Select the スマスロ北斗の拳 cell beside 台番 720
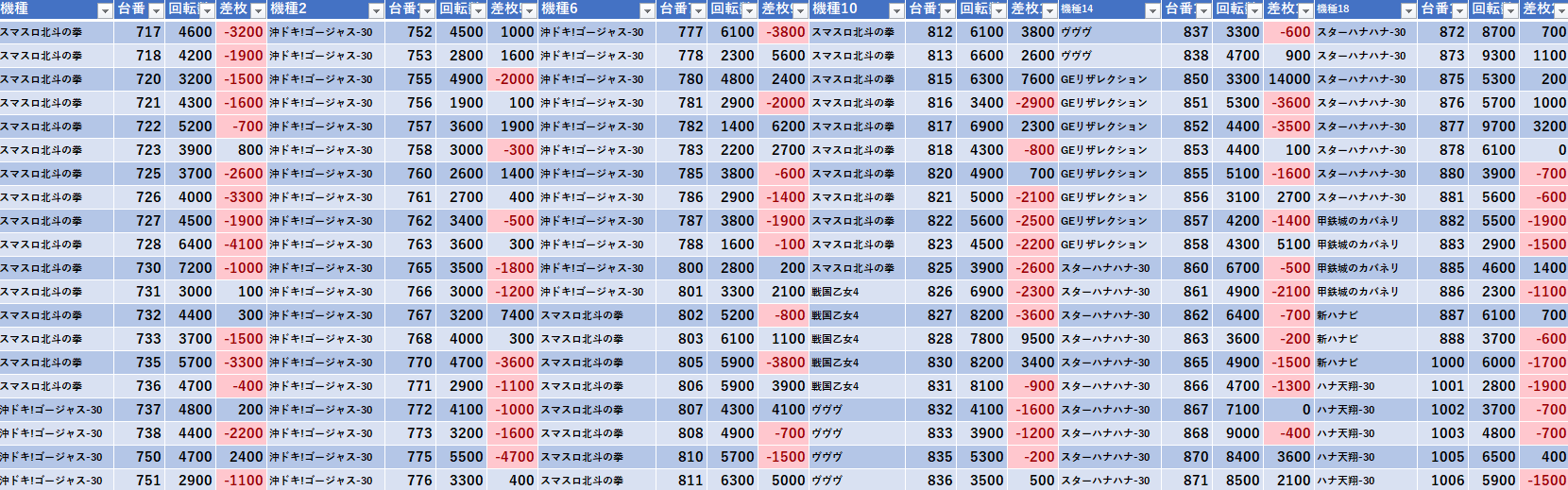This screenshot has height=490, width=1568. point(57,79)
